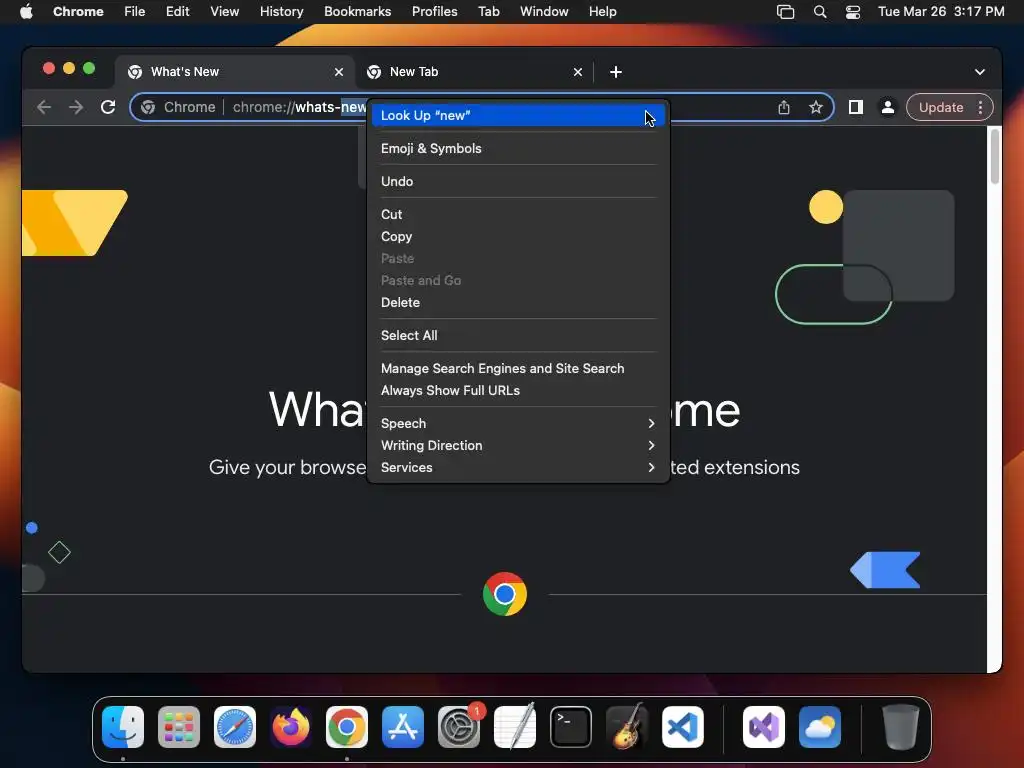The height and width of the screenshot is (768, 1024).
Task: Click the share page icon
Action: (784, 107)
